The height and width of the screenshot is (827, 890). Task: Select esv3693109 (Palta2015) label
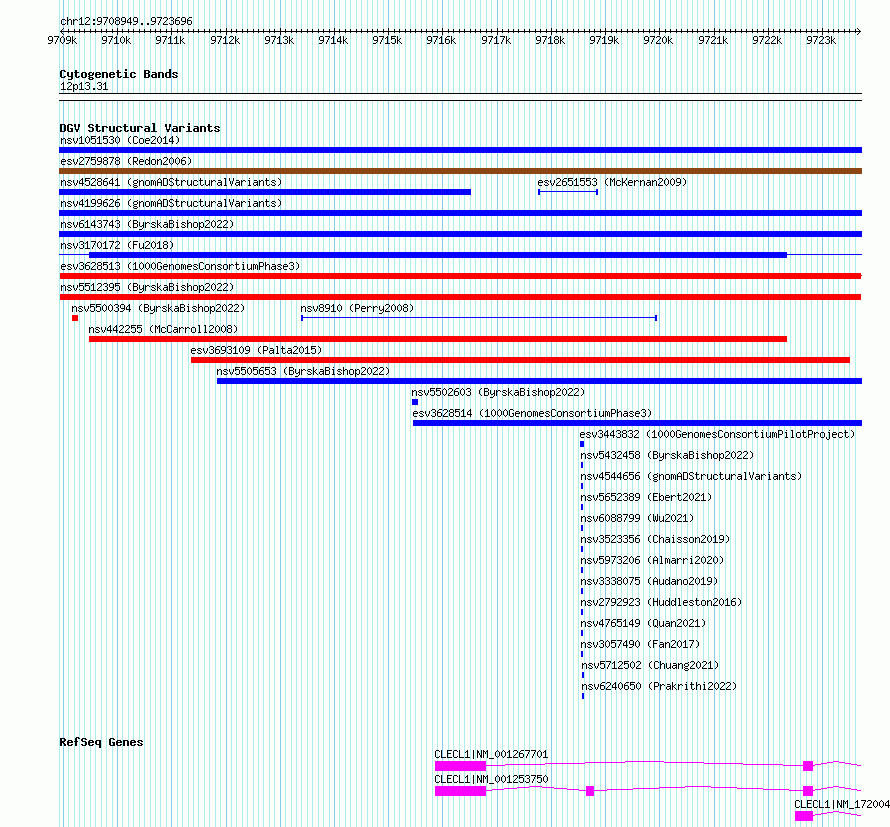[x=256, y=350]
